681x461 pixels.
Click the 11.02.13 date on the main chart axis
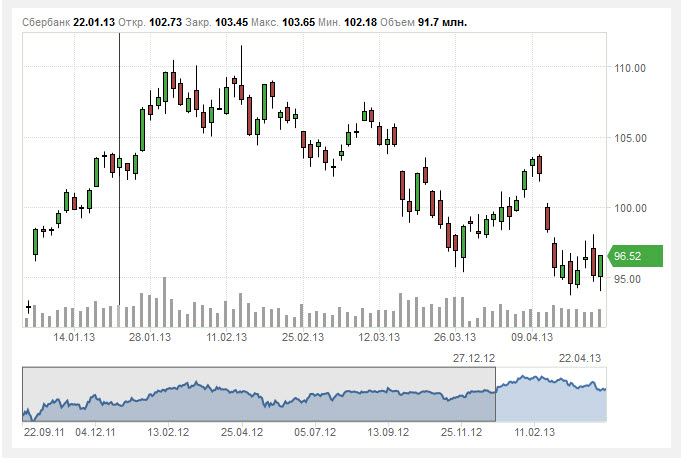click(226, 338)
